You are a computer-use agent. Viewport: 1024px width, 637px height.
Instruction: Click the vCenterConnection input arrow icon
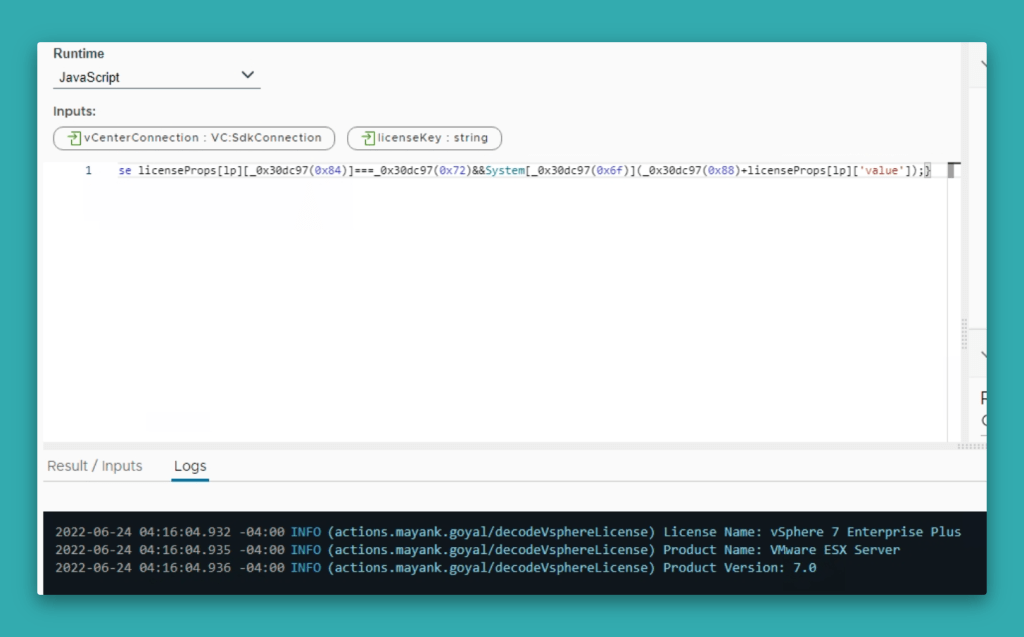coord(74,138)
